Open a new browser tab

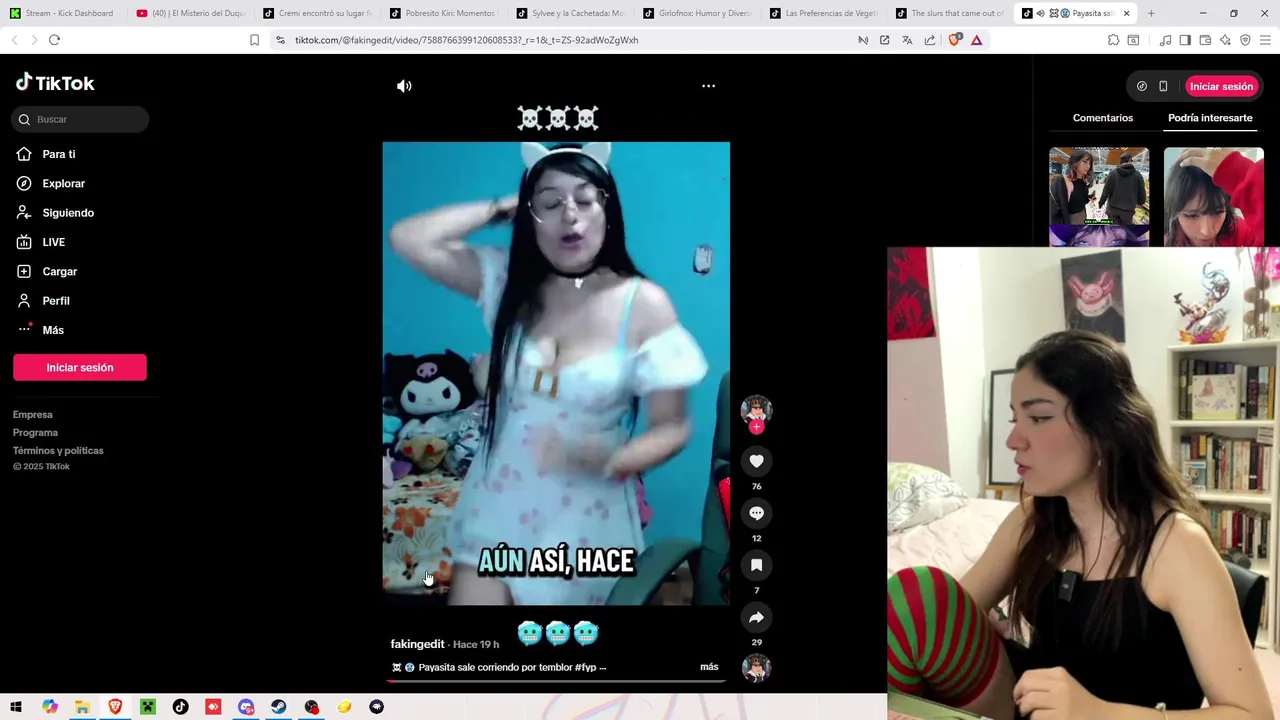(x=1151, y=13)
